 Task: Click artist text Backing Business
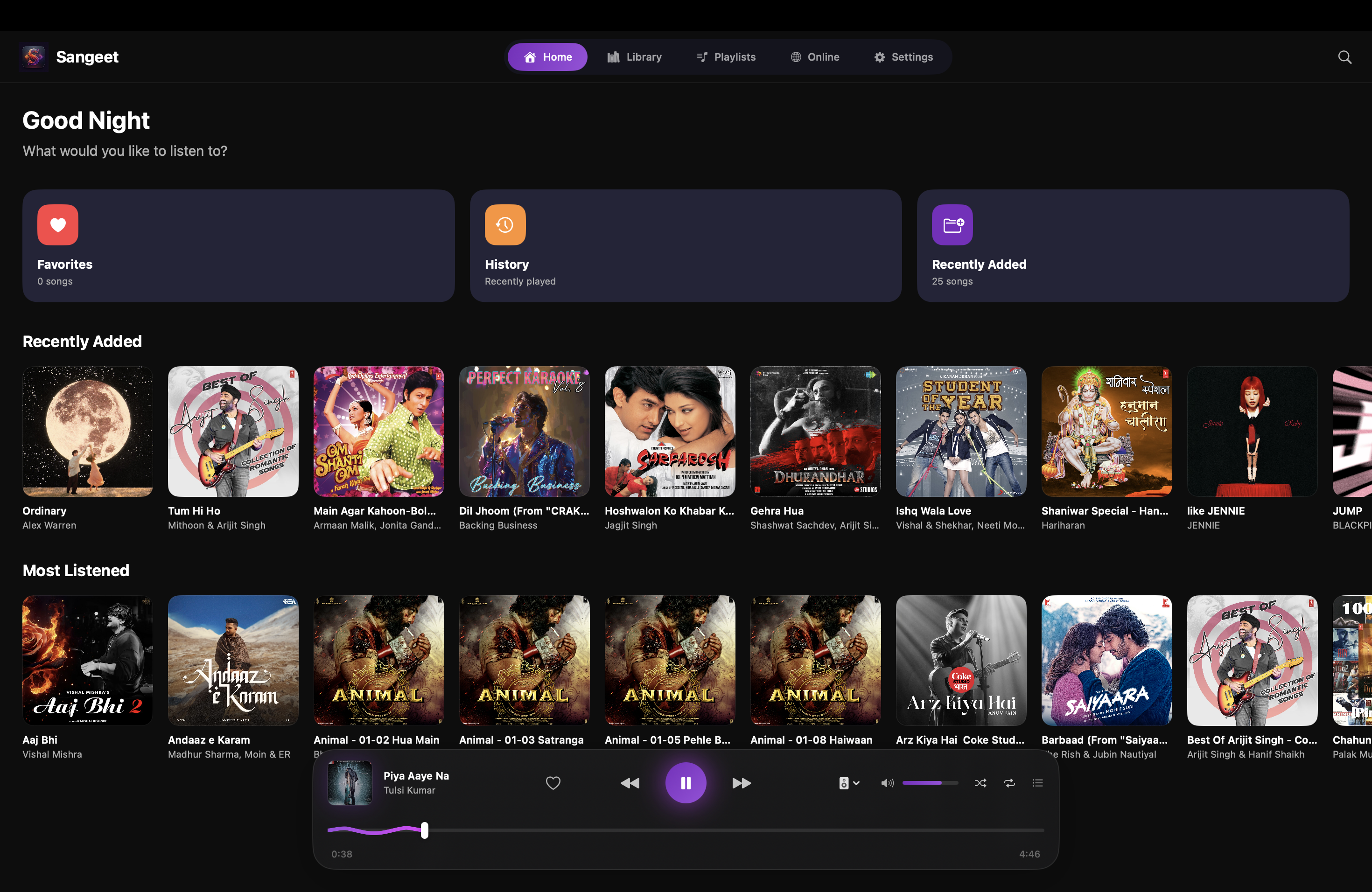pyautogui.click(x=498, y=525)
